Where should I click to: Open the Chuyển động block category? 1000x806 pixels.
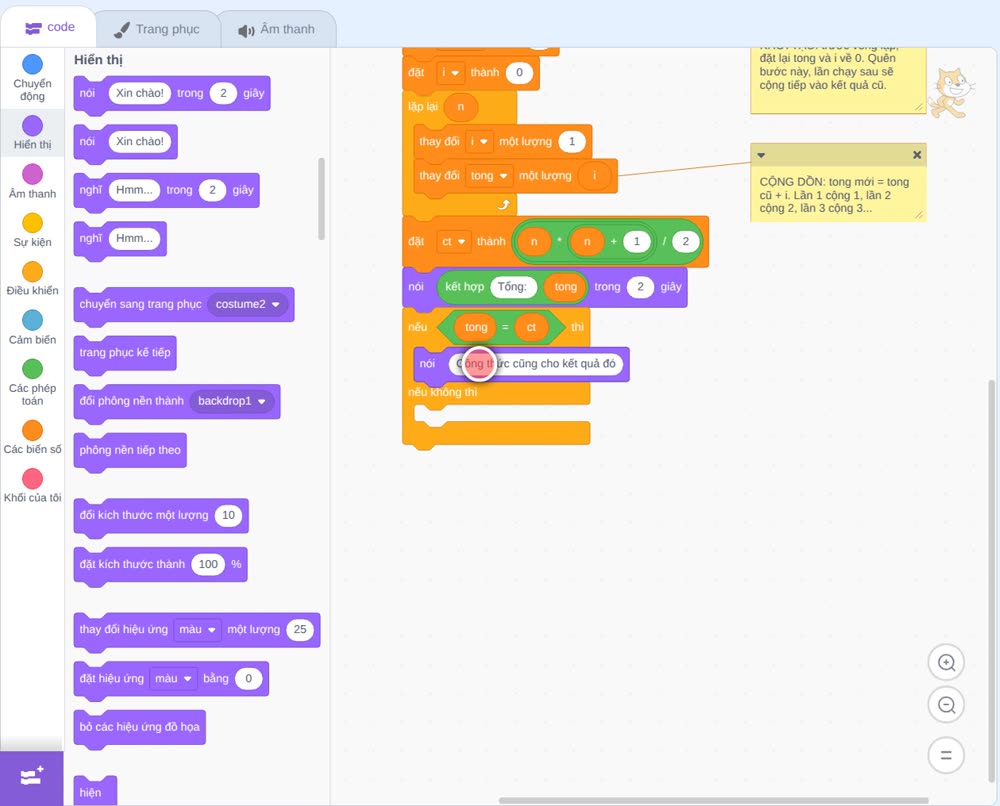[32, 78]
